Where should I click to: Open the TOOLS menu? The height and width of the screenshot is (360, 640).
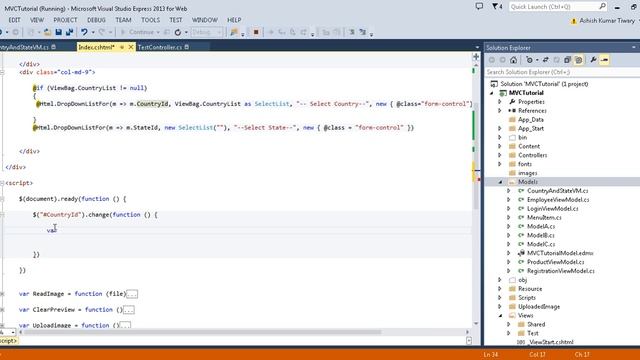[151, 20]
